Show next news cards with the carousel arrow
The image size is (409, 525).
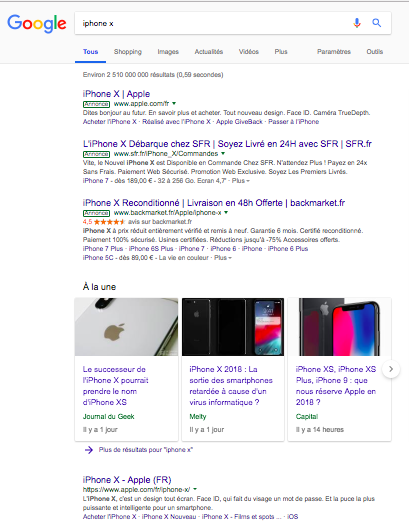(391, 369)
